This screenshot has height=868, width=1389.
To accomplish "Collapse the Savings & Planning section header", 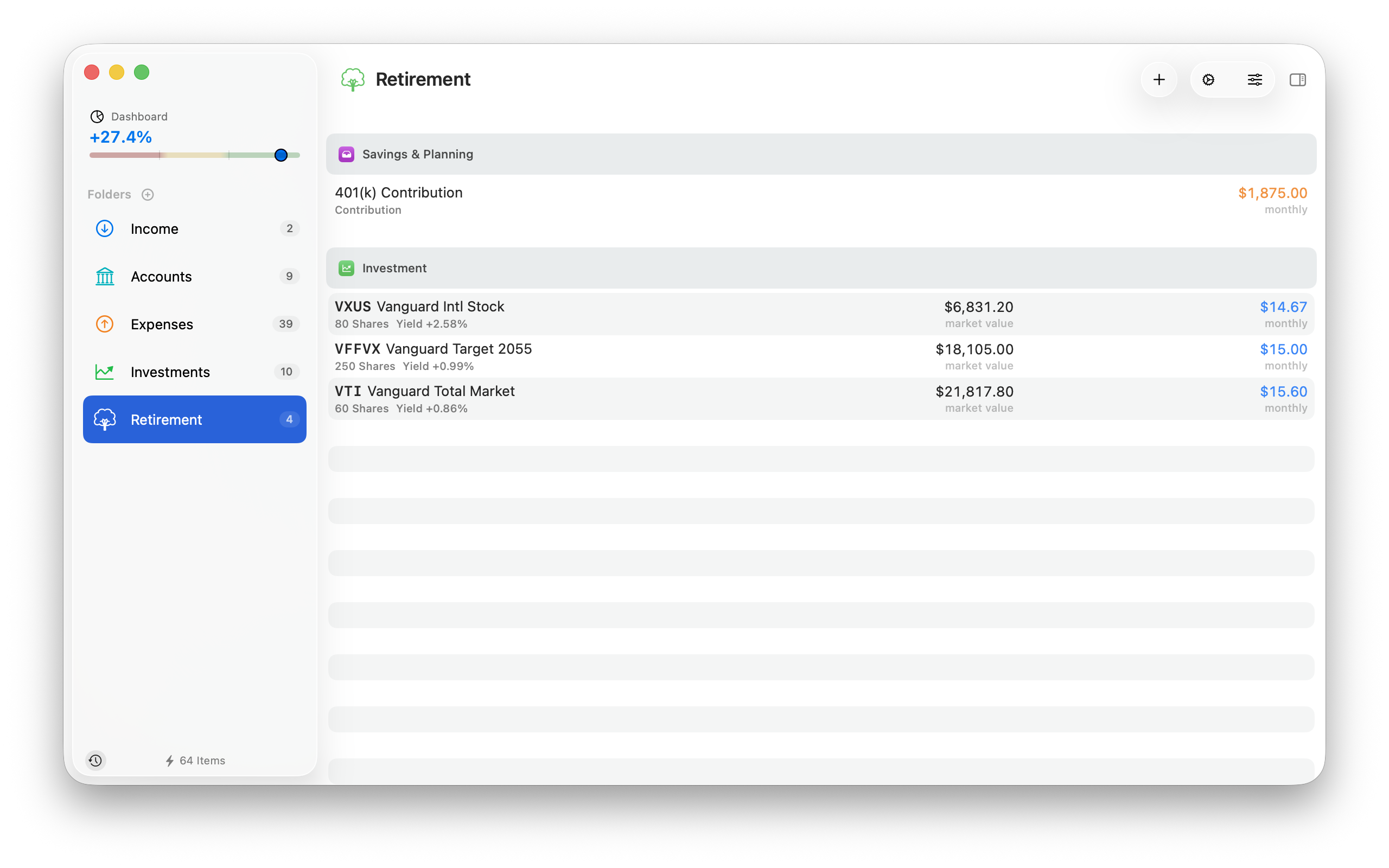I will pos(821,154).
